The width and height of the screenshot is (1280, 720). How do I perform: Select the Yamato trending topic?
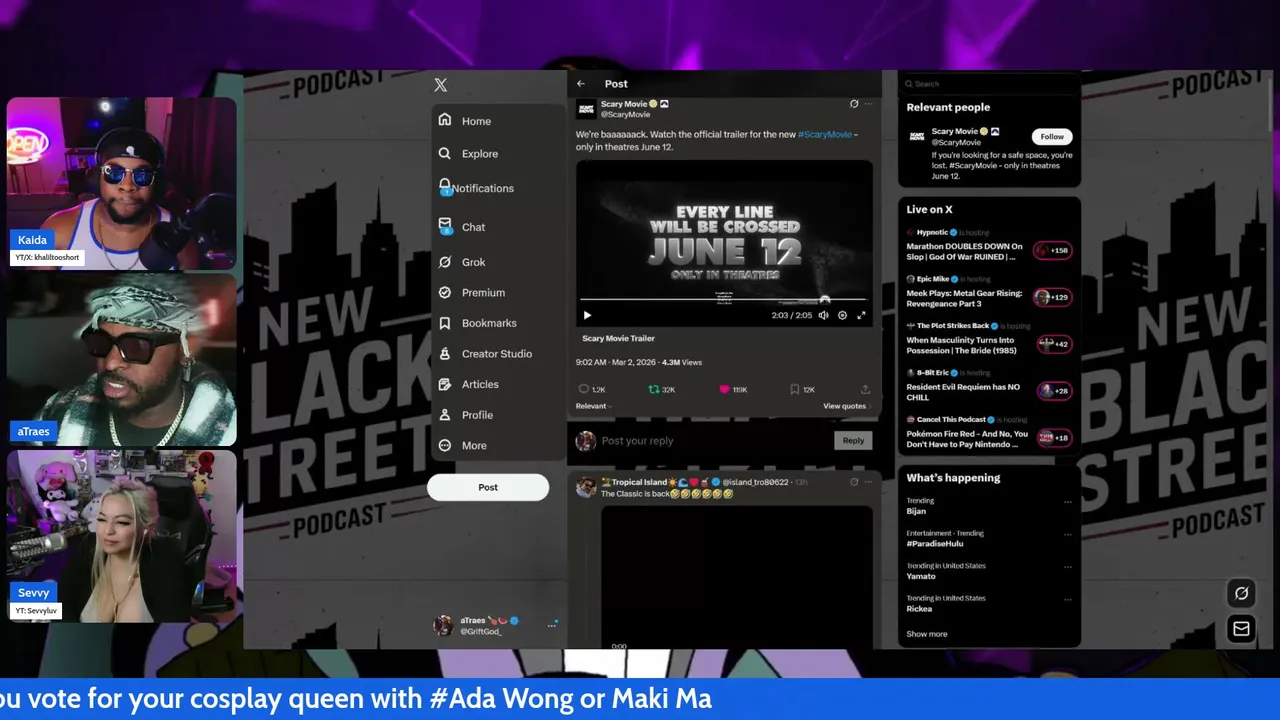(x=921, y=576)
